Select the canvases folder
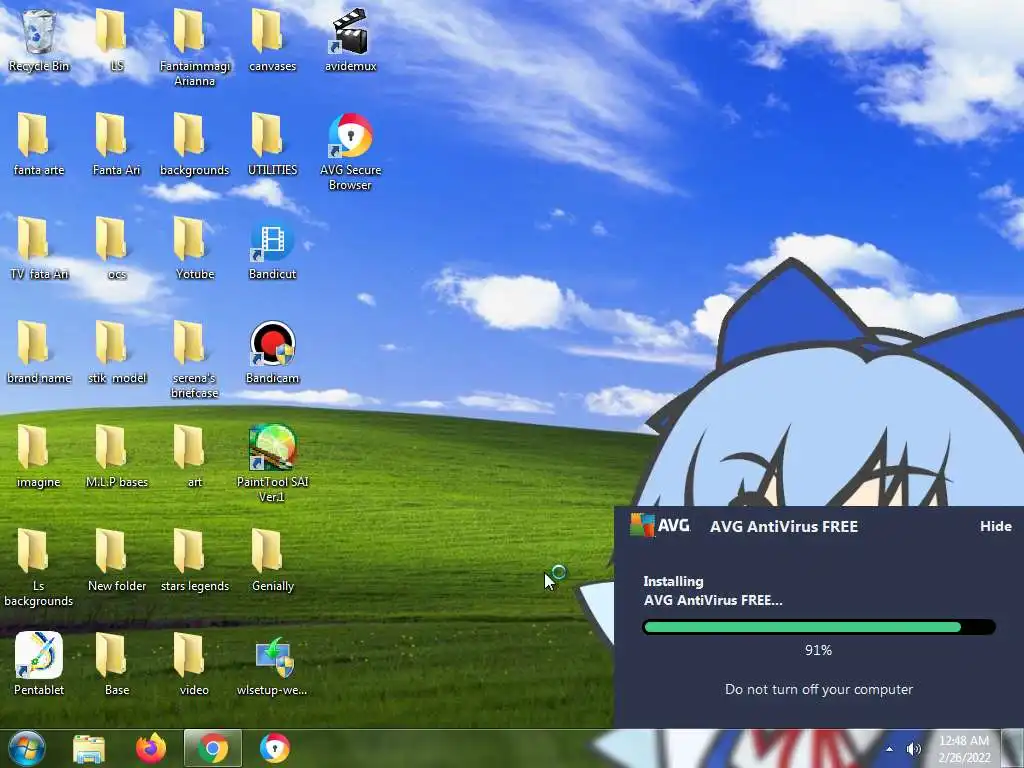This screenshot has width=1024, height=768. (272, 39)
